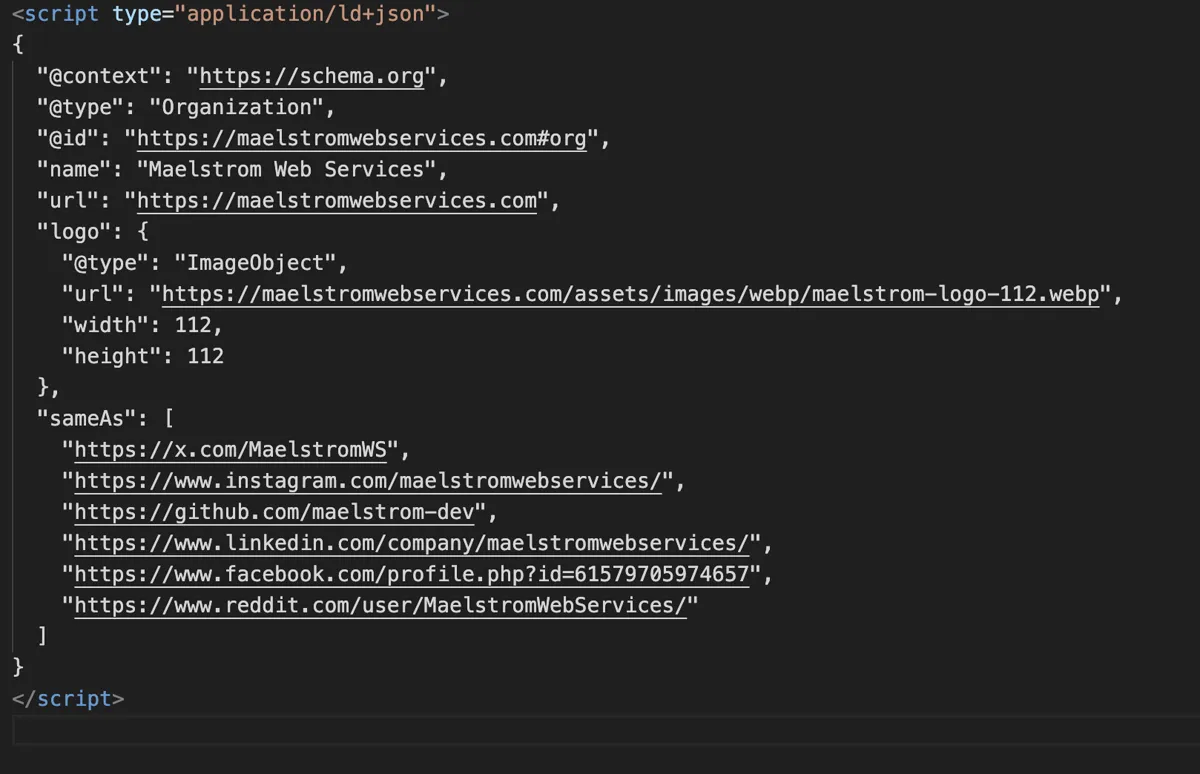This screenshot has width=1200, height=774.
Task: Click the "width" key
Action: point(105,325)
